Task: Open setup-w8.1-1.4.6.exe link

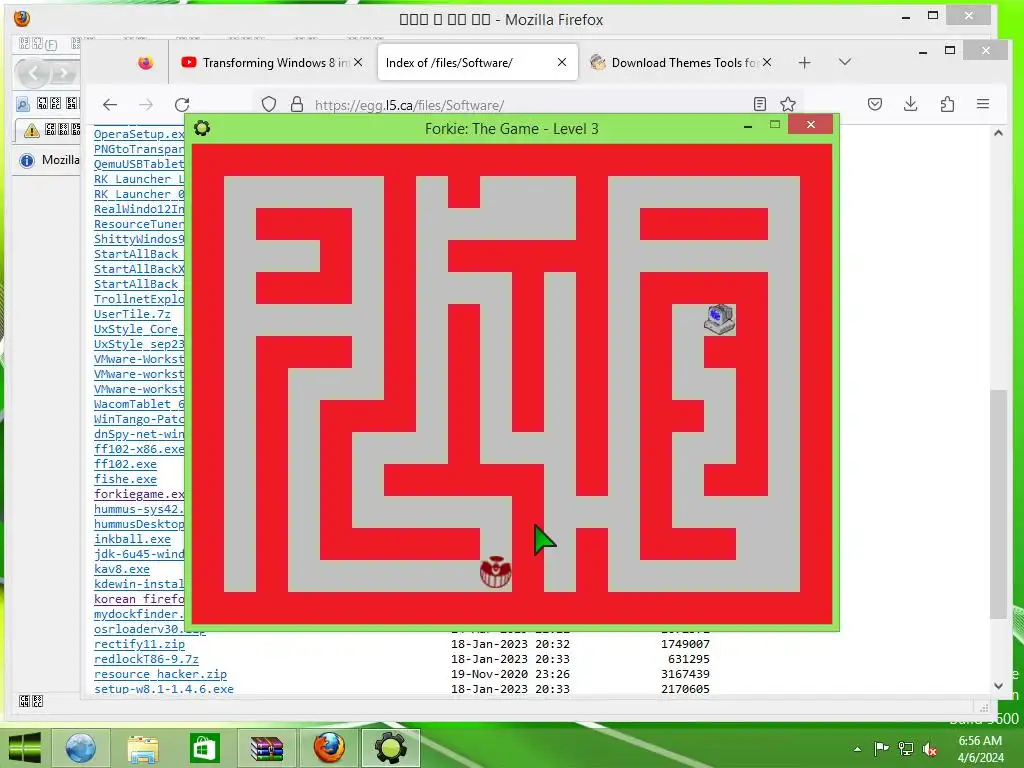Action: pyautogui.click(x=163, y=689)
